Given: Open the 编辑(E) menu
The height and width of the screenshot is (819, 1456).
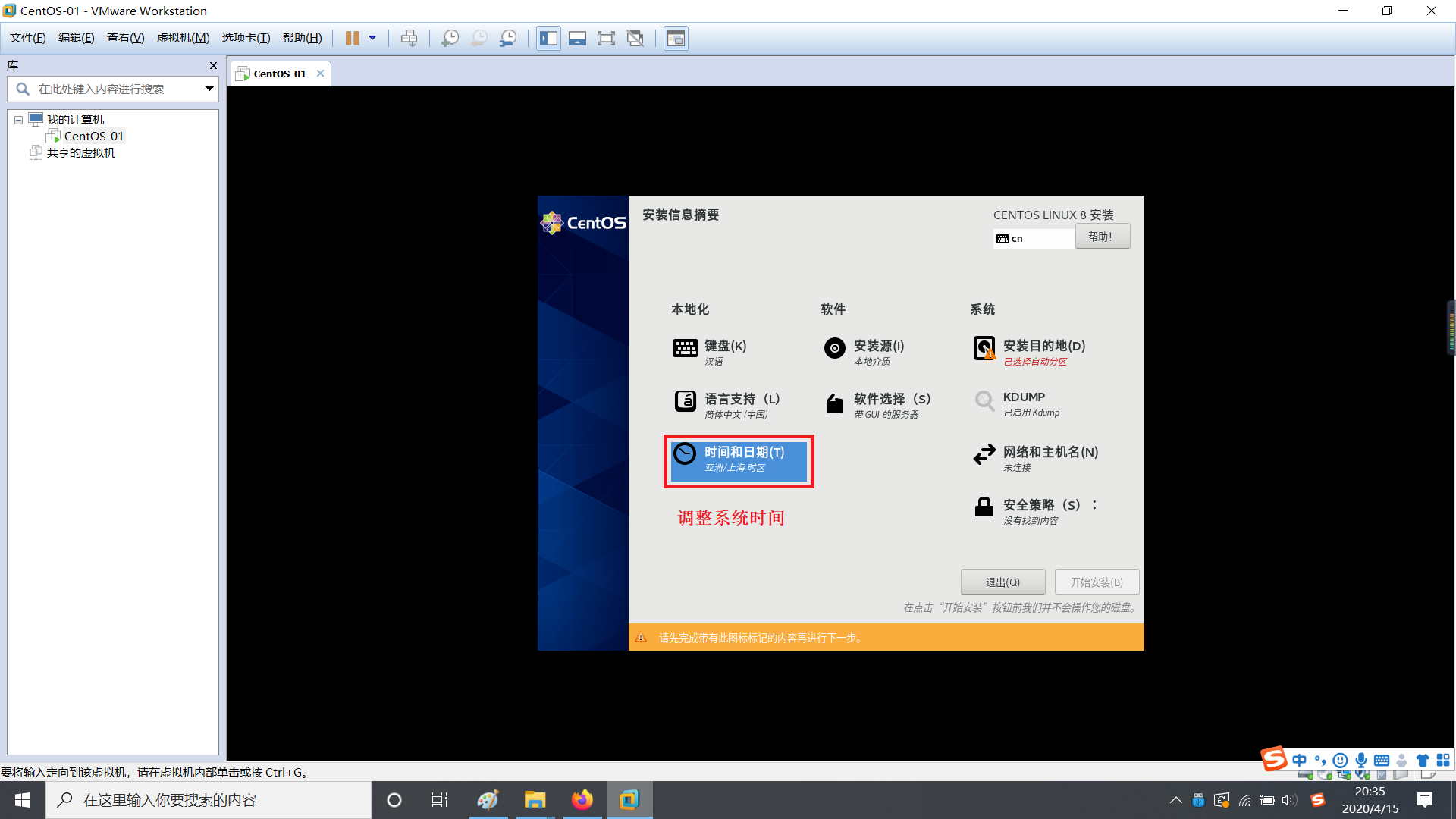Looking at the screenshot, I should pyautogui.click(x=76, y=38).
